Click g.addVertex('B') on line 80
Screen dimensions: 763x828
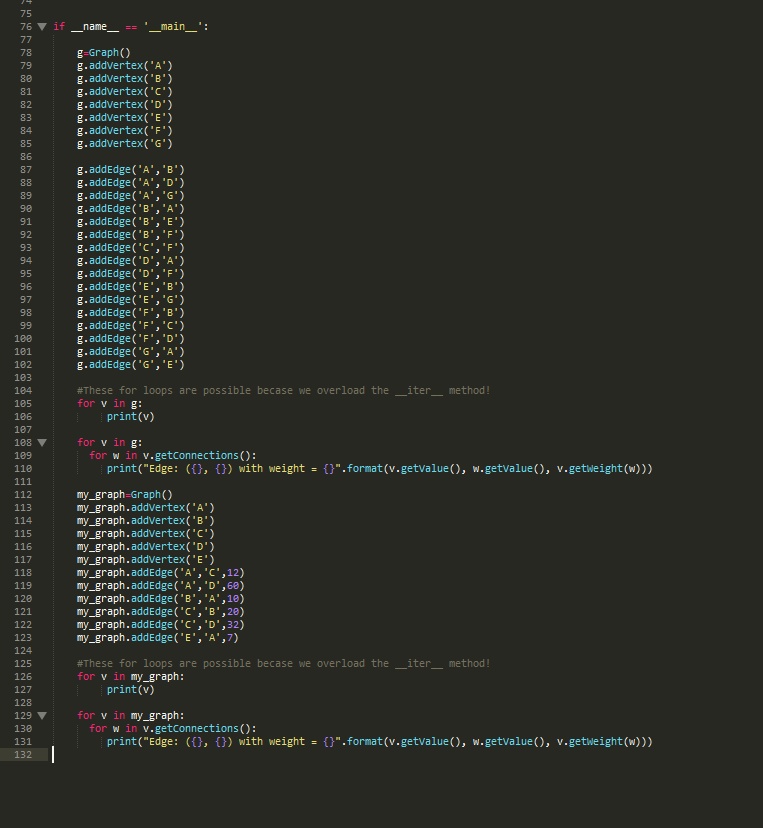point(125,79)
